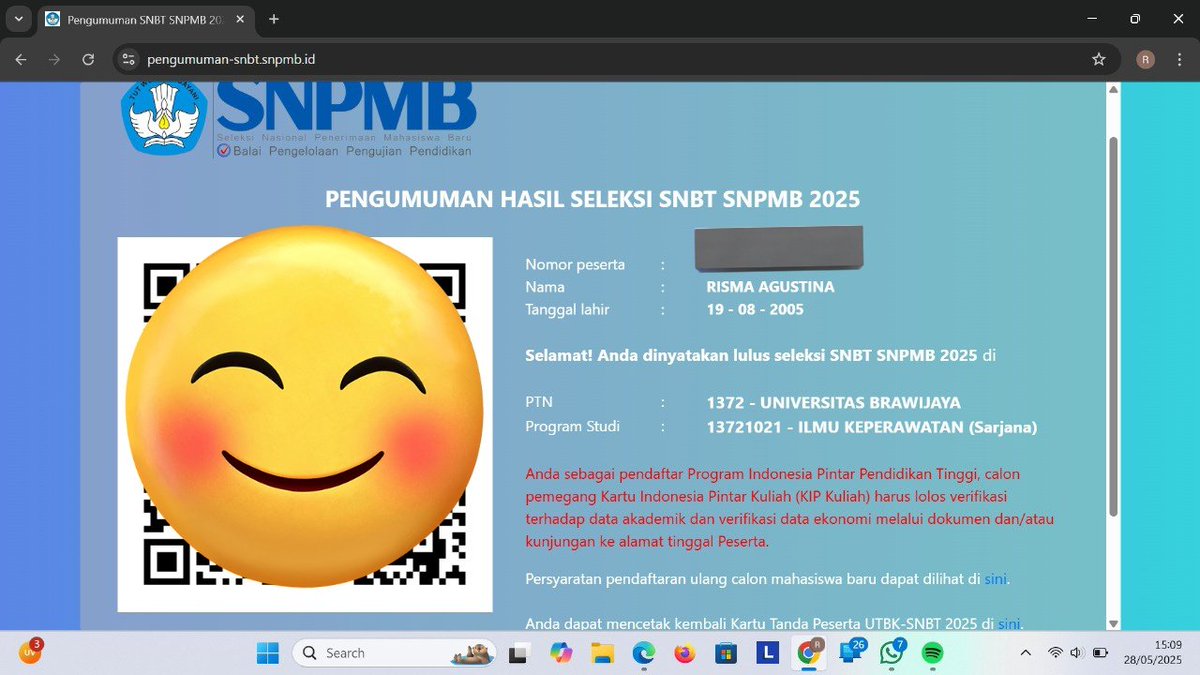Click Tanggal lahir label
This screenshot has width=1200, height=675.
pyautogui.click(x=567, y=309)
